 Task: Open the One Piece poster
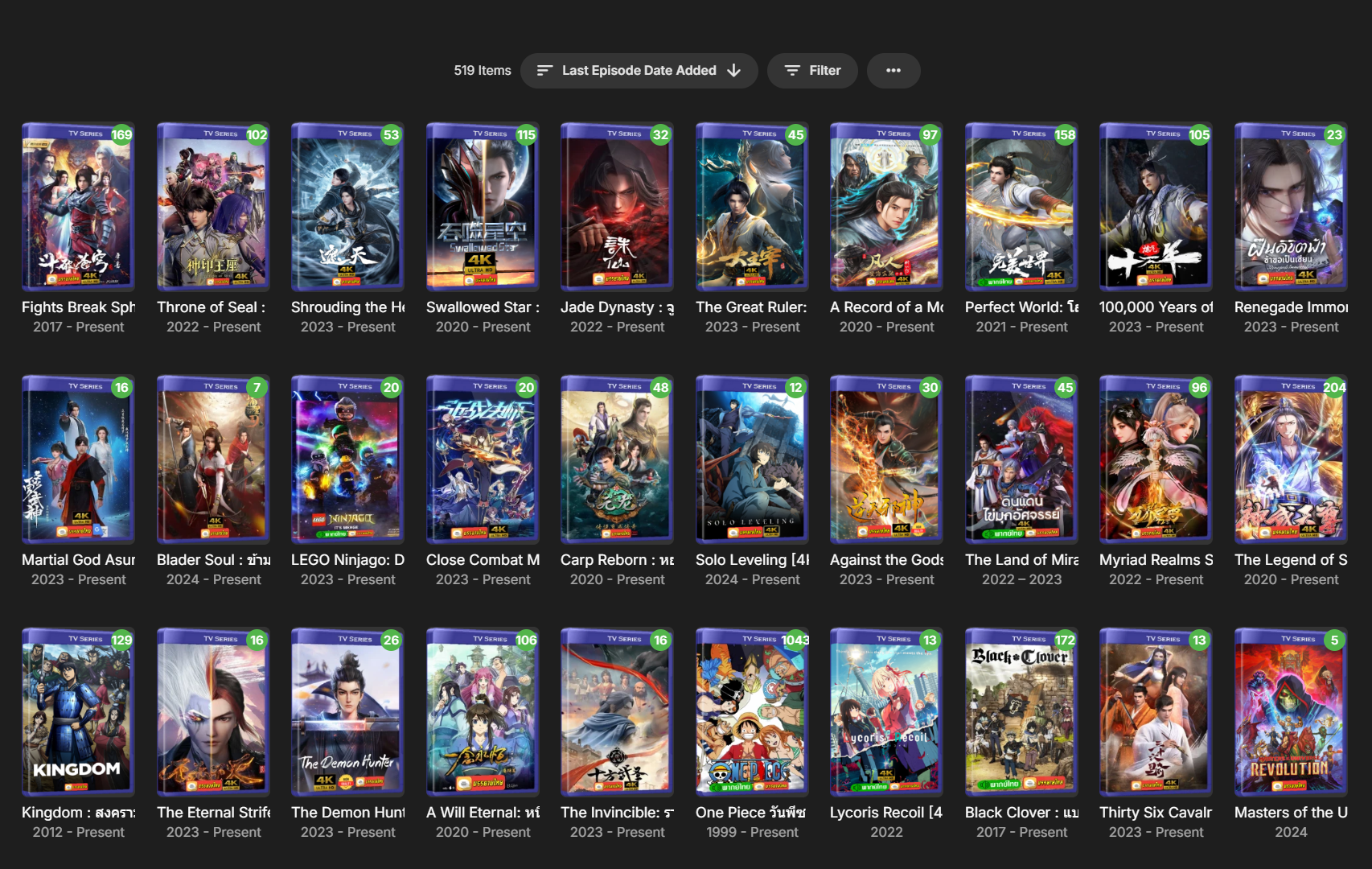pos(752,712)
